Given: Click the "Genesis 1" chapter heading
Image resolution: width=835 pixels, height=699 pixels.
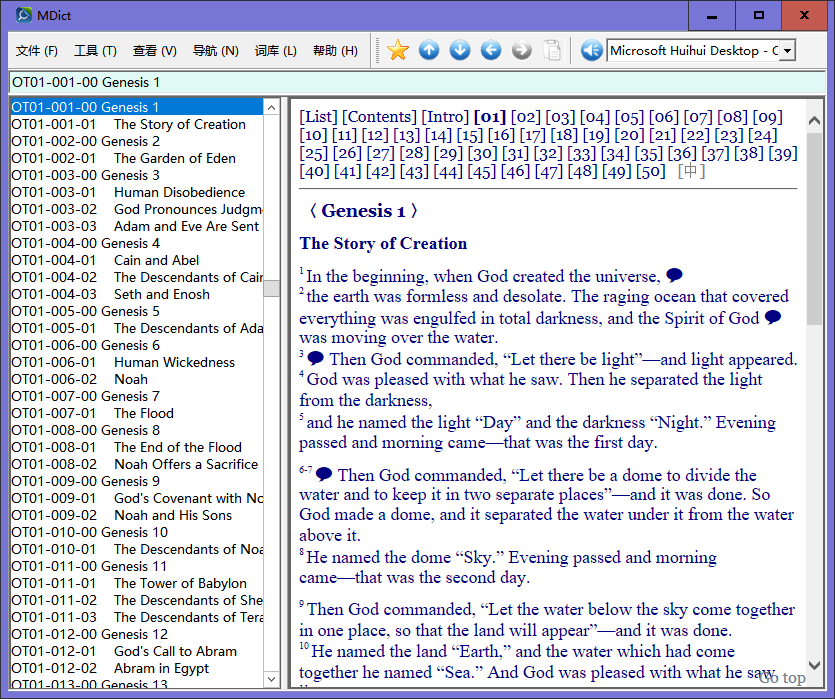Looking at the screenshot, I should click(363, 211).
